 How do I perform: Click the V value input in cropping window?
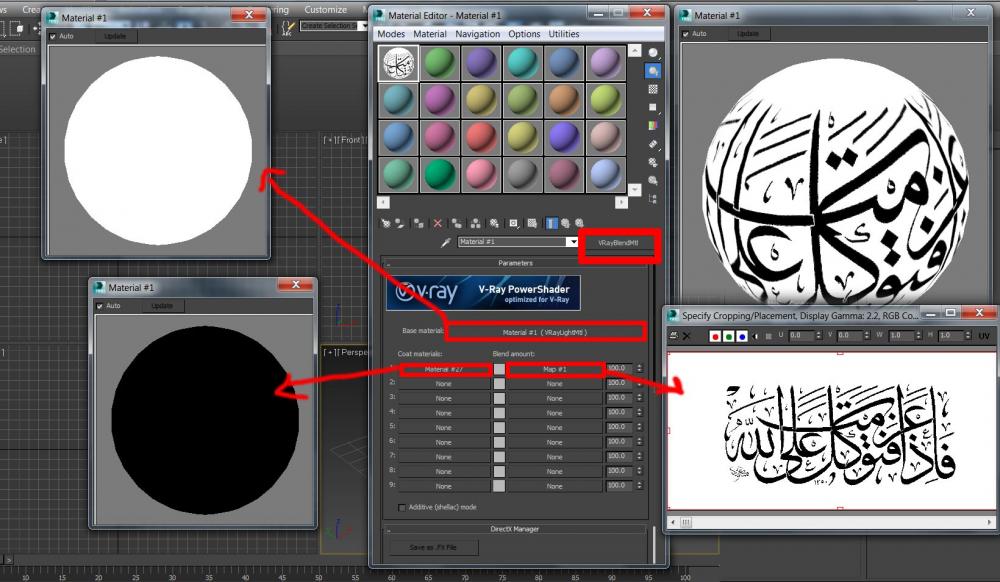(x=849, y=335)
